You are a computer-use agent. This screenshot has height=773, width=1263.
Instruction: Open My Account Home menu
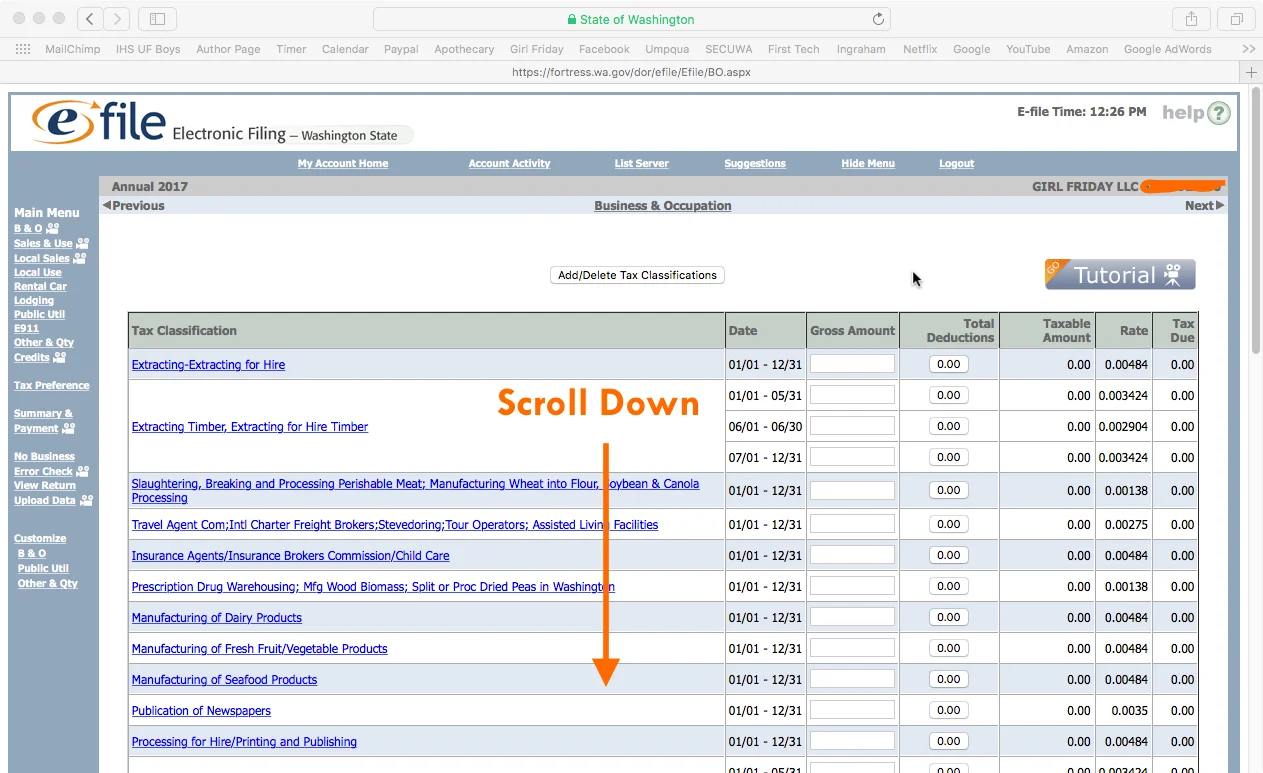pos(343,164)
